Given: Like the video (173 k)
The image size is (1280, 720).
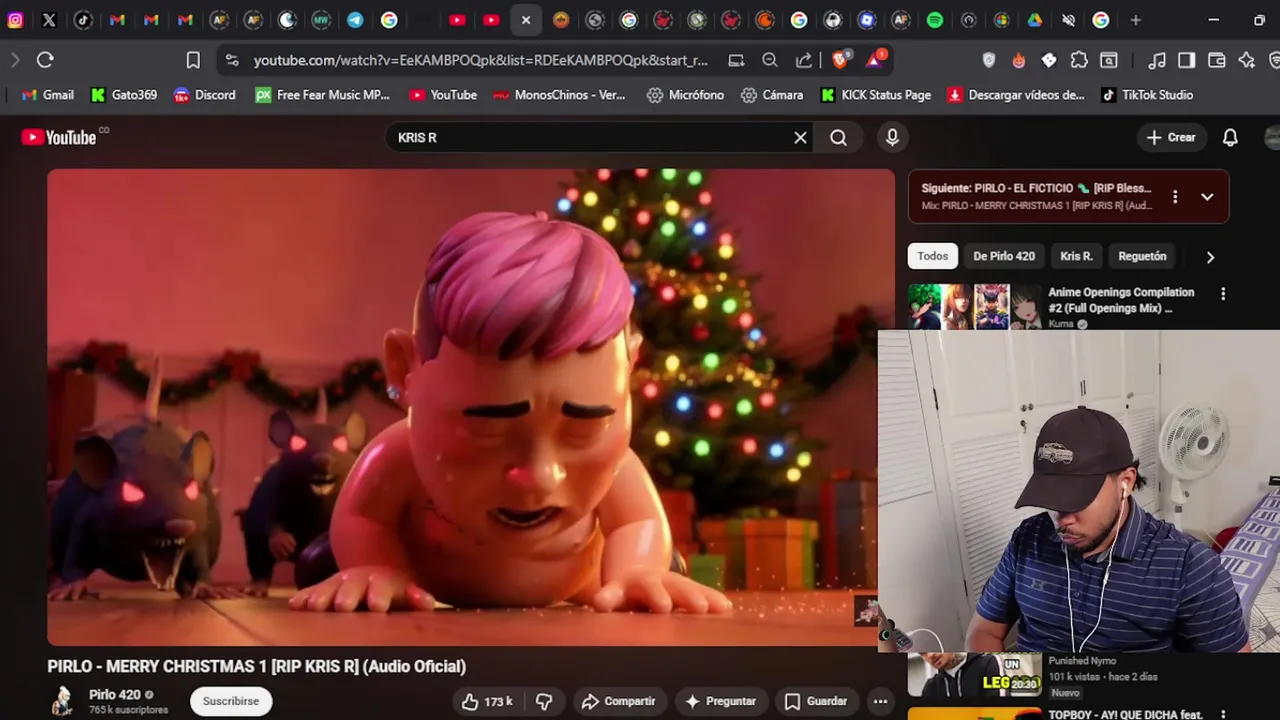Looking at the screenshot, I should tap(487, 701).
